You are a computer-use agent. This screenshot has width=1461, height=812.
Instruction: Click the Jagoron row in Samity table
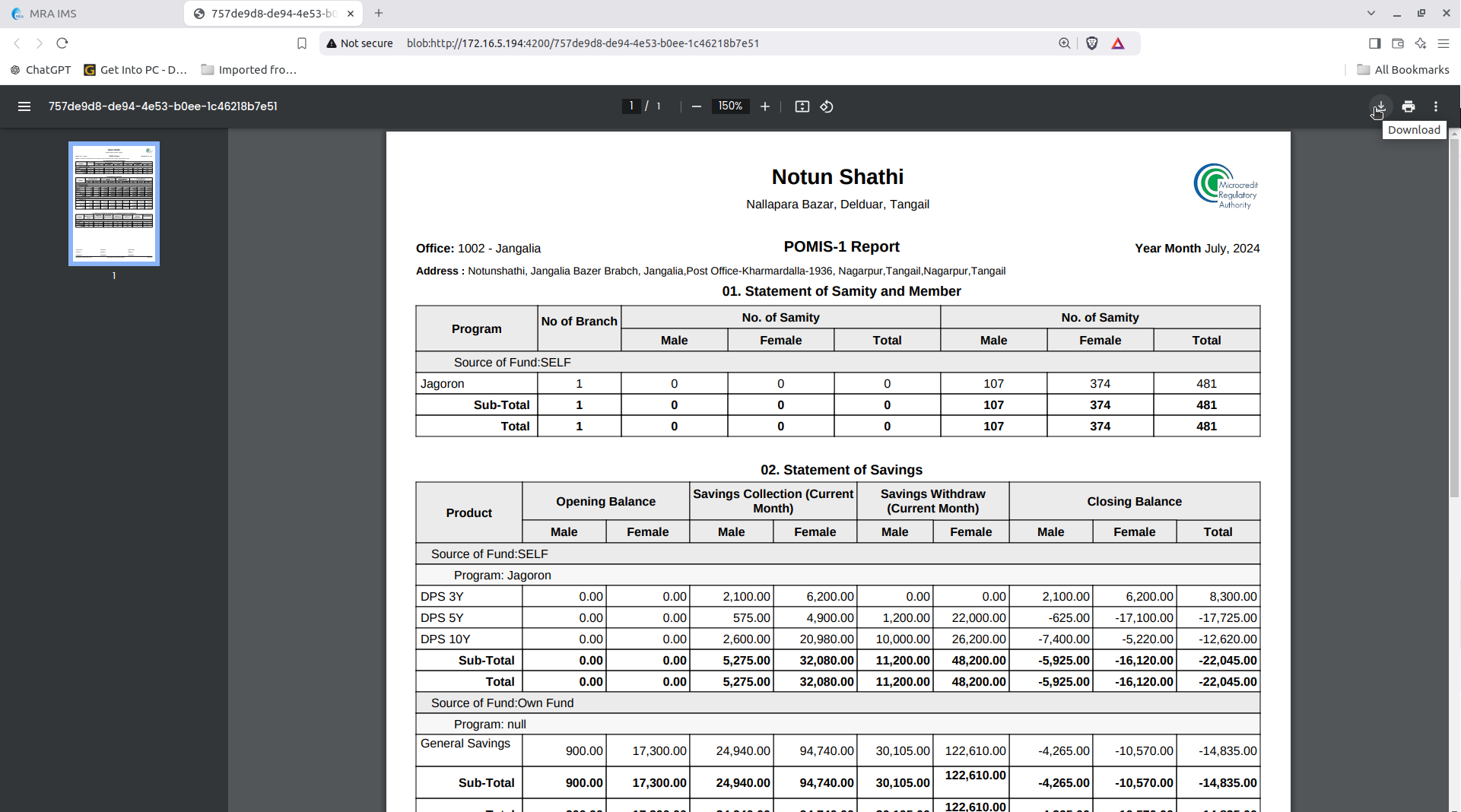(x=837, y=384)
